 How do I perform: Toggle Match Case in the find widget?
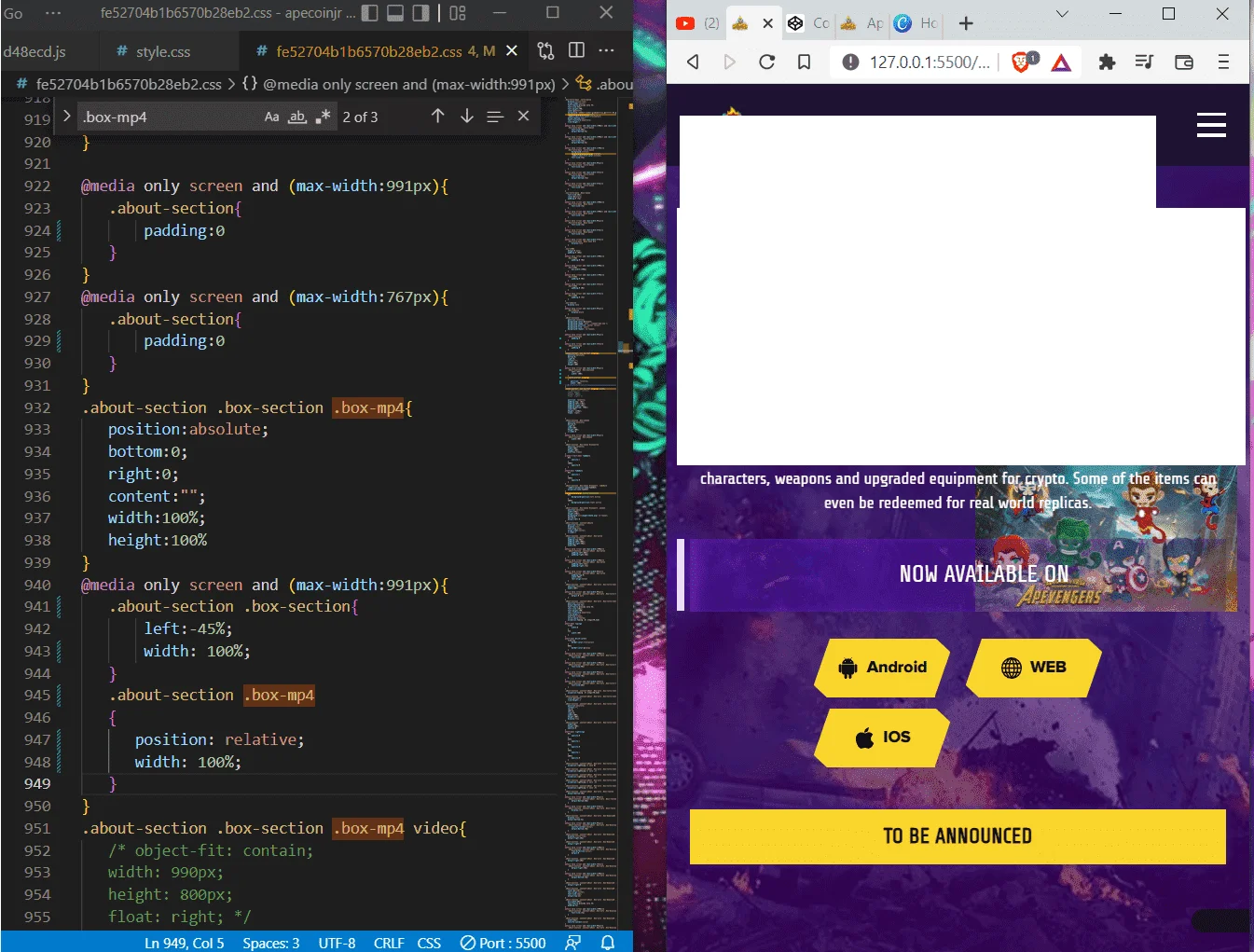[x=271, y=117]
